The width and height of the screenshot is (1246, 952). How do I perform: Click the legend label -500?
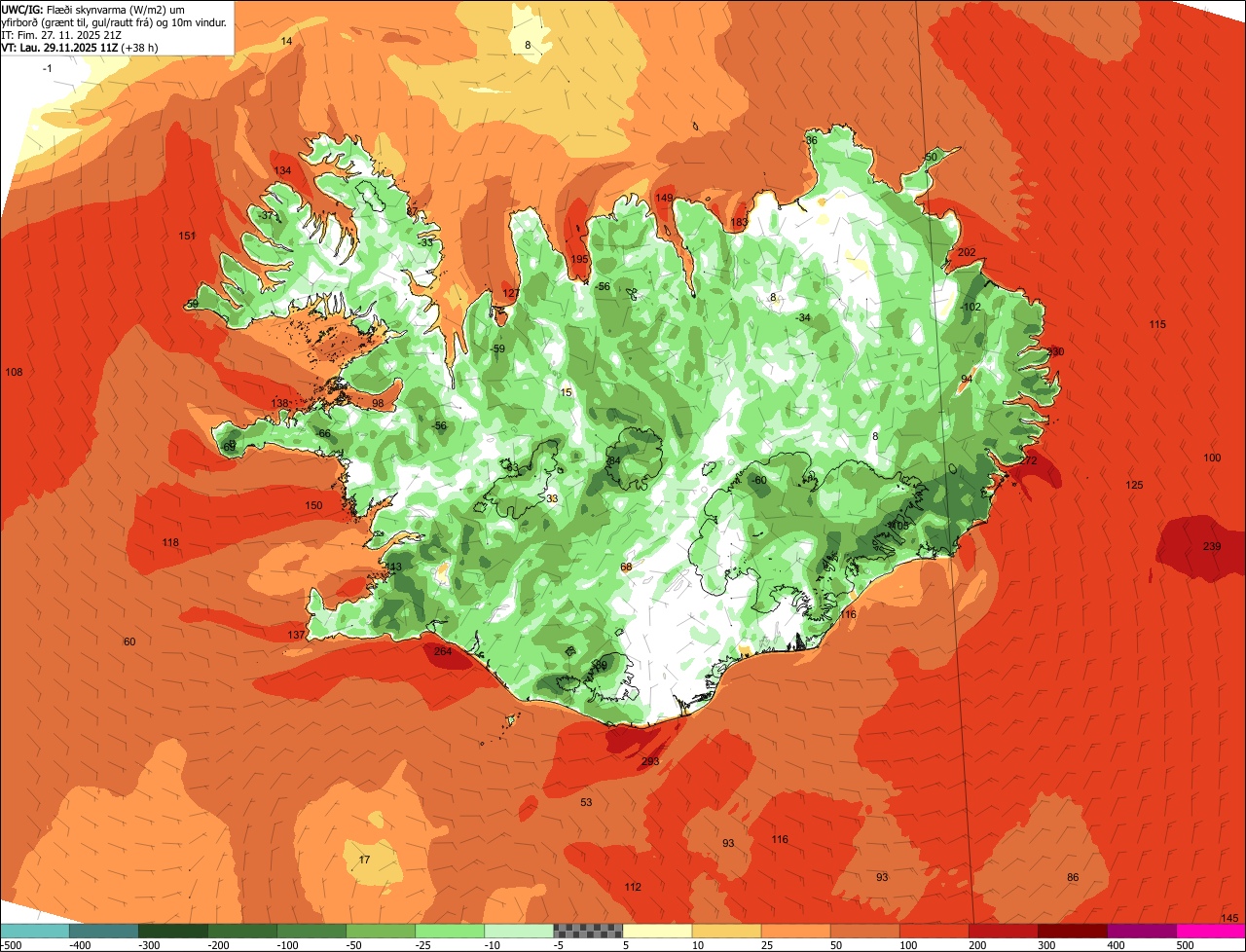[11, 944]
